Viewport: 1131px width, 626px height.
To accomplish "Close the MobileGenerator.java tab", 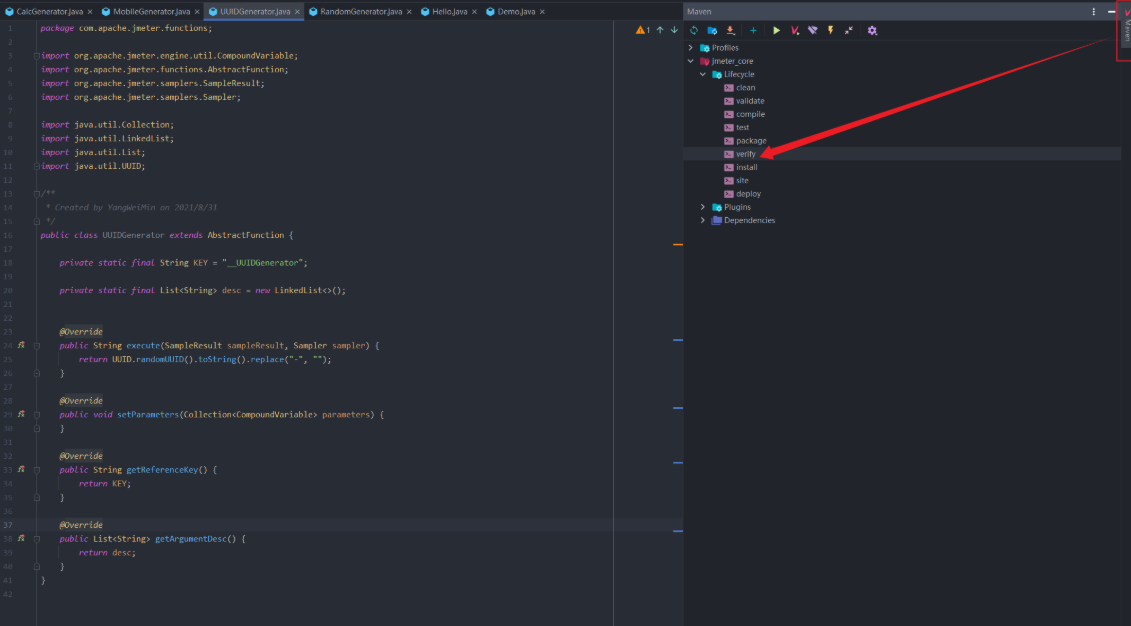I will click(197, 12).
